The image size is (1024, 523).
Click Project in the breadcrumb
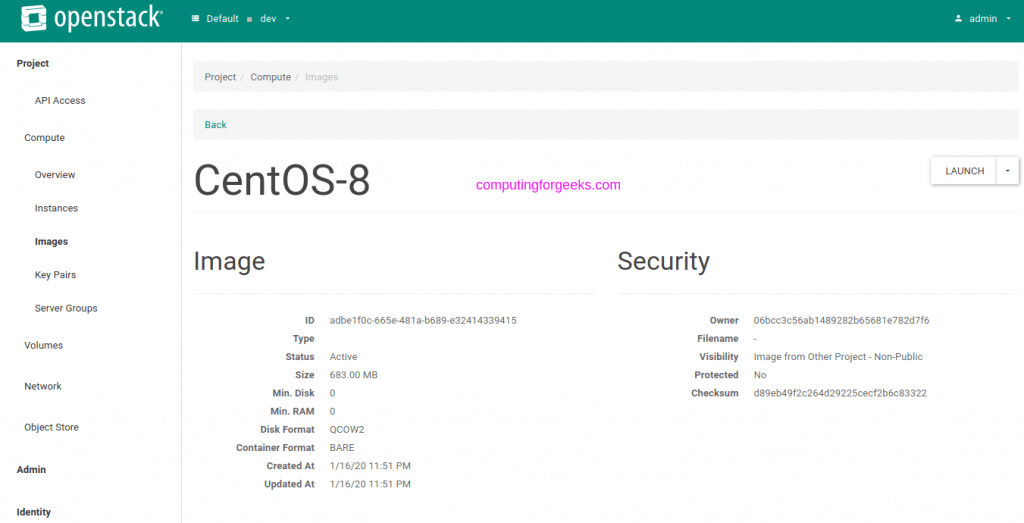pyautogui.click(x=220, y=77)
